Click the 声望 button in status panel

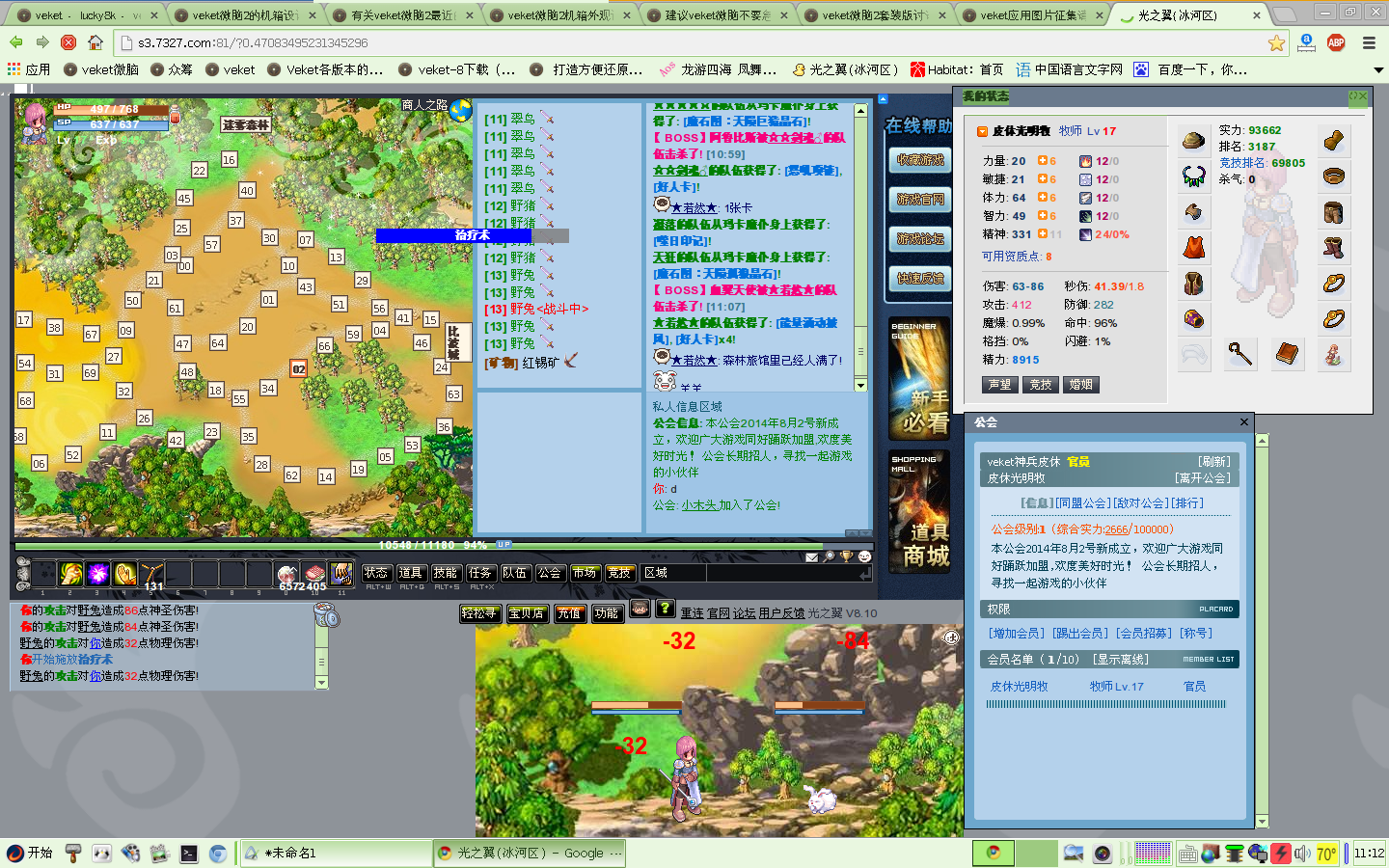pos(1000,385)
